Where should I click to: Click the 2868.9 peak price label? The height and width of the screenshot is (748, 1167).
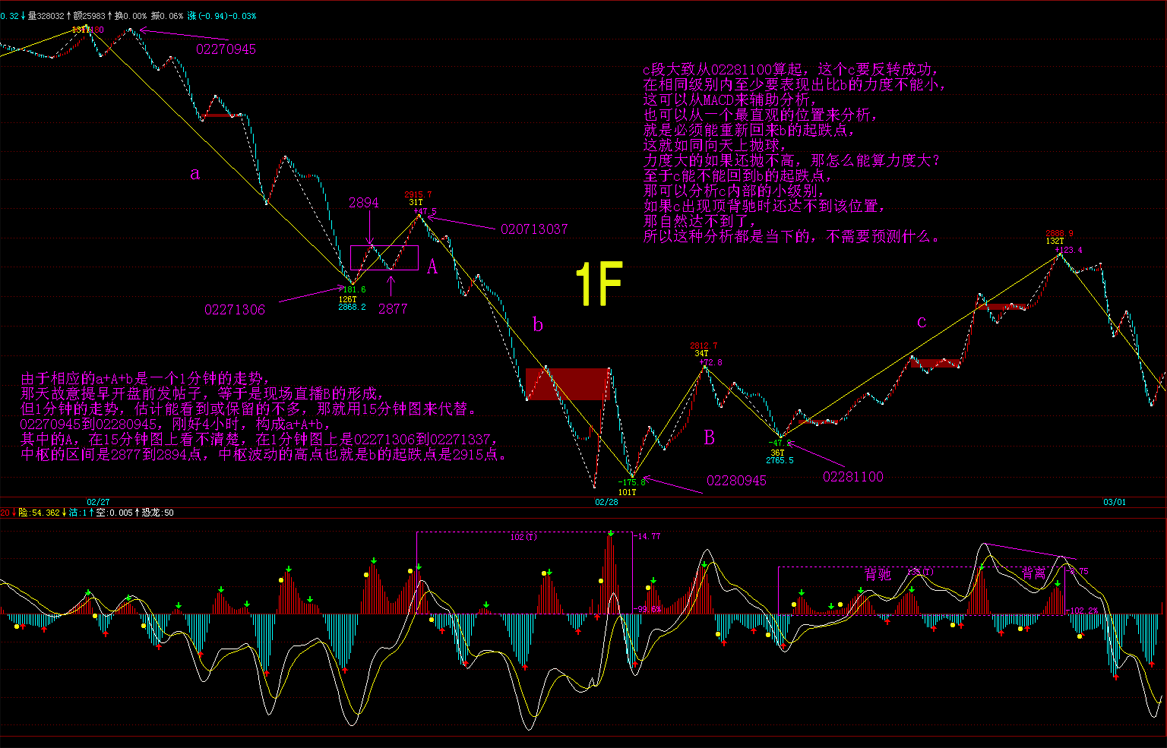(1059, 233)
